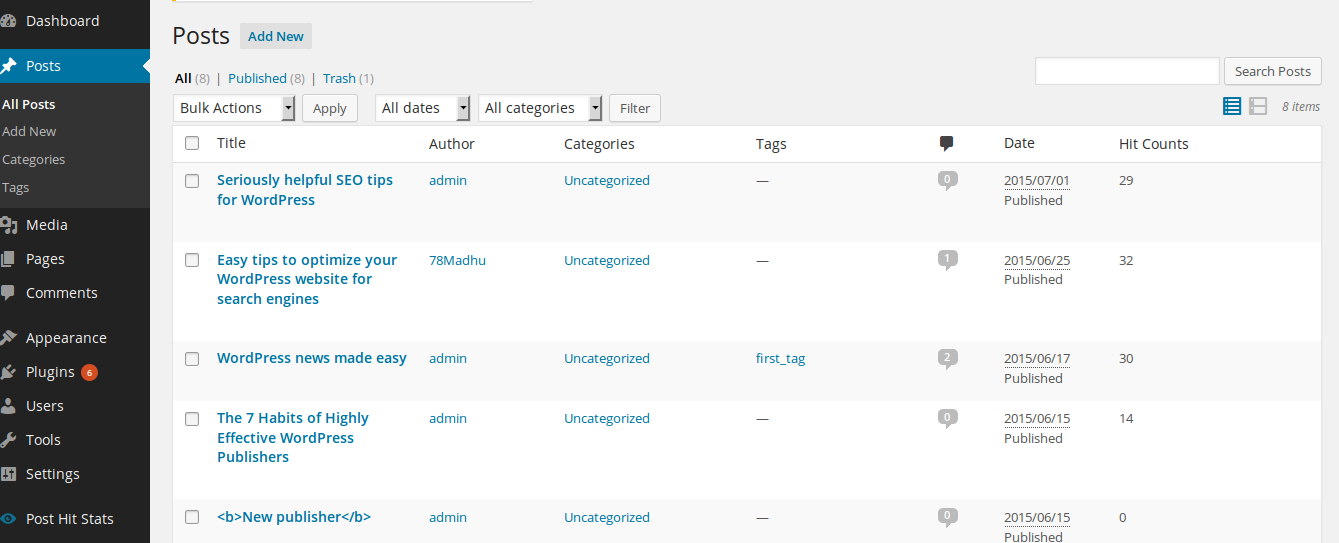Open the All categories dropdown
Image resolution: width=1339 pixels, height=543 pixels.
[x=540, y=108]
